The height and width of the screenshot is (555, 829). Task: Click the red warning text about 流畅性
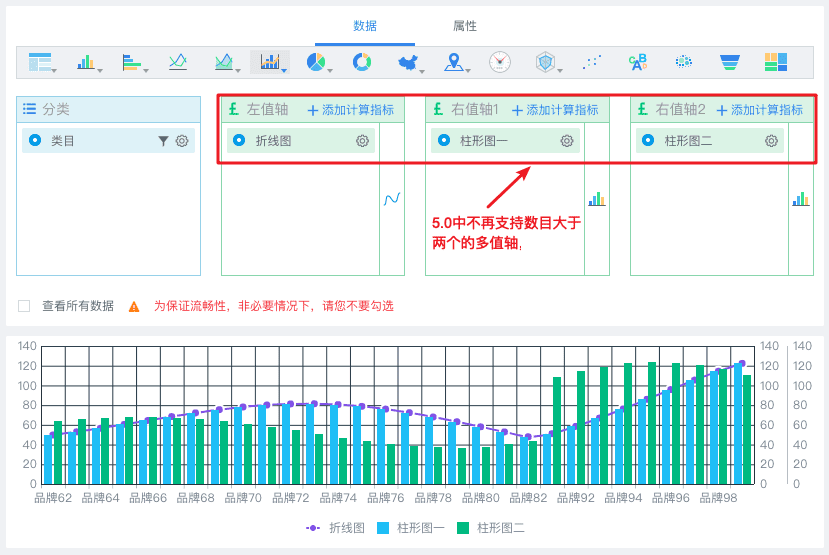[274, 306]
